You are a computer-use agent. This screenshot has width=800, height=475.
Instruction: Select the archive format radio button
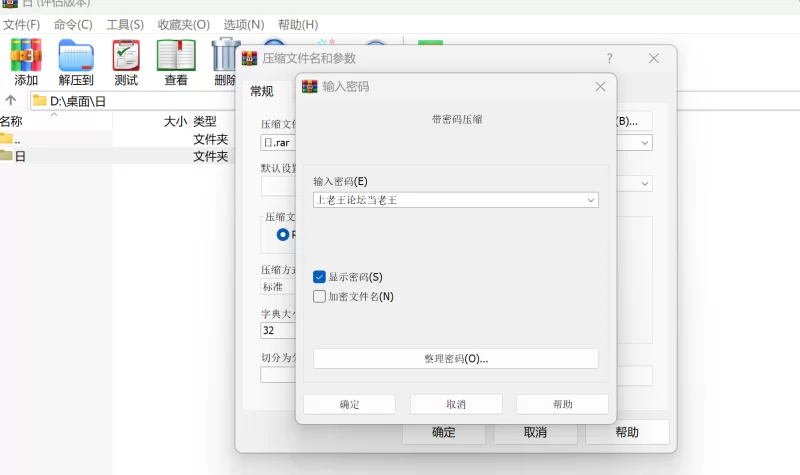[x=283, y=235]
